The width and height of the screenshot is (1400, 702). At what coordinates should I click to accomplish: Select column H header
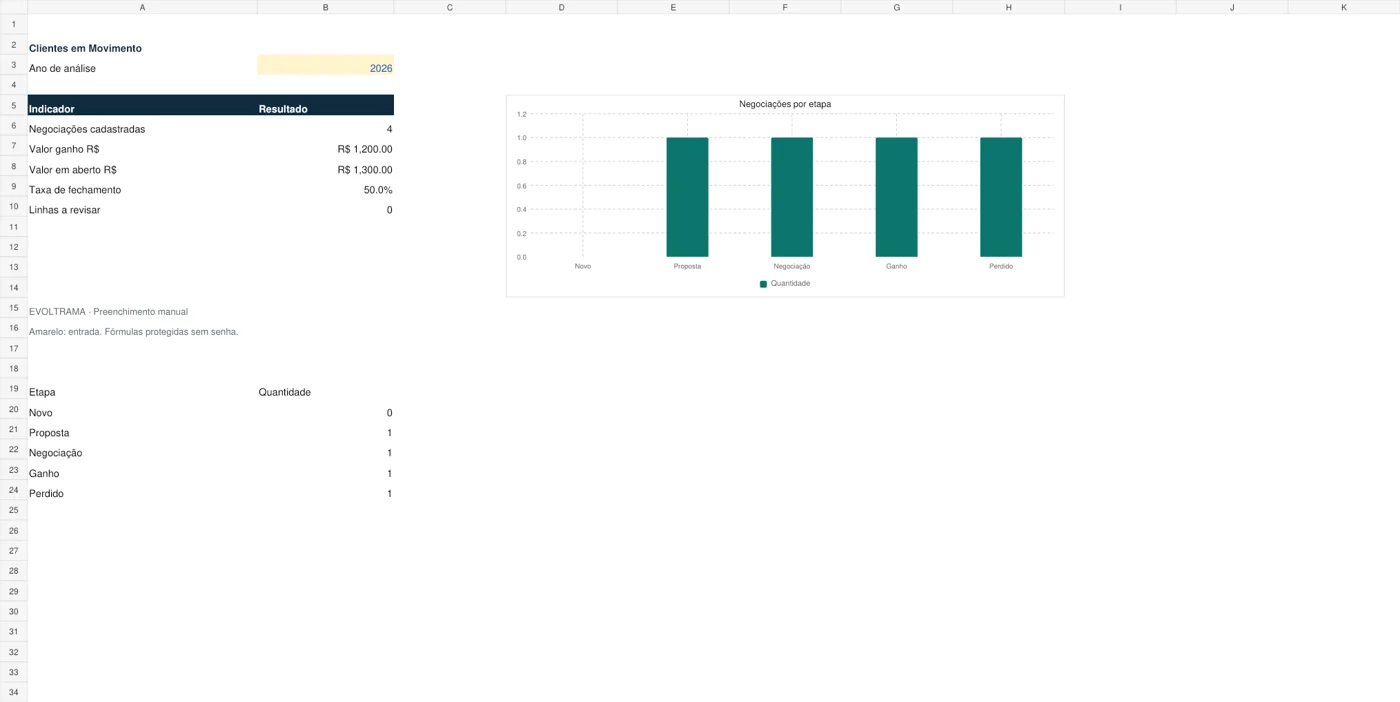(x=1008, y=7)
